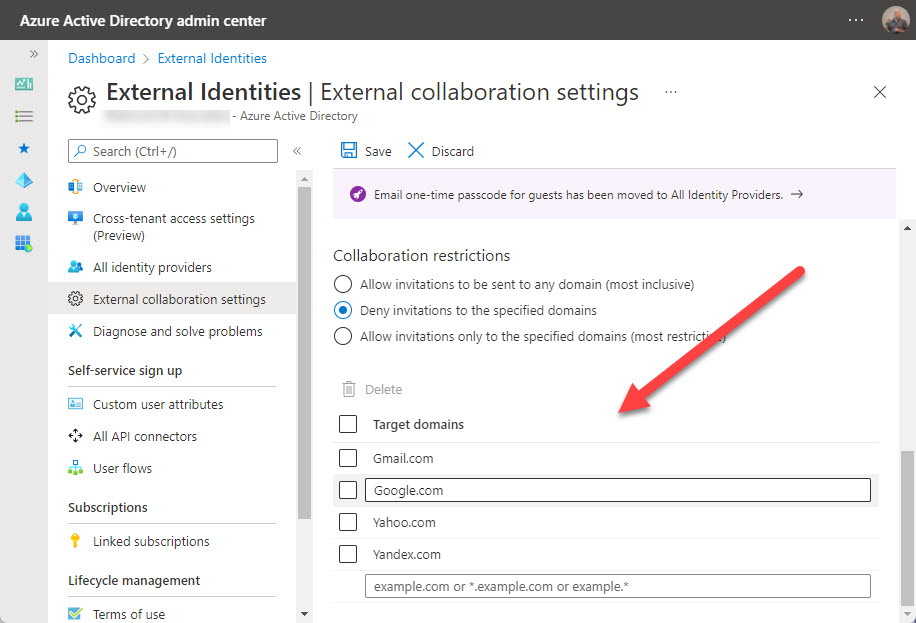Open more options beside the page title
This screenshot has height=623, width=916.
(671, 92)
